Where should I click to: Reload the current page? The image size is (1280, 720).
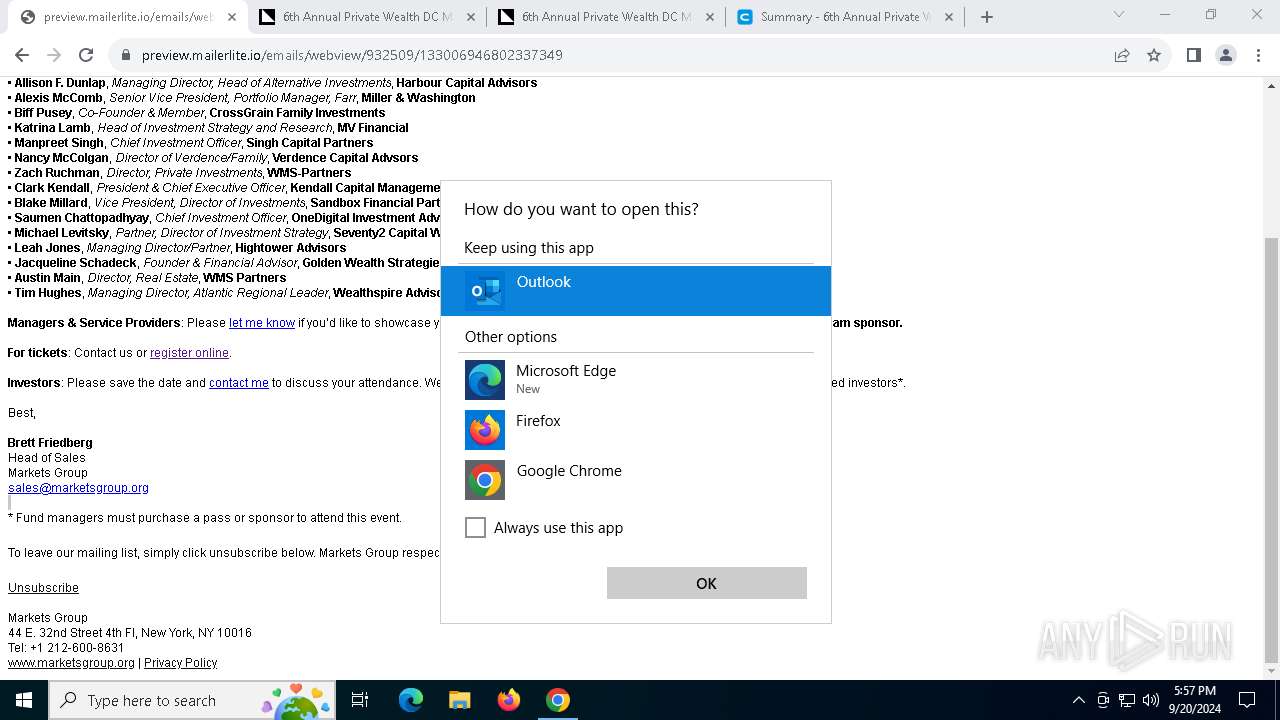point(86,55)
